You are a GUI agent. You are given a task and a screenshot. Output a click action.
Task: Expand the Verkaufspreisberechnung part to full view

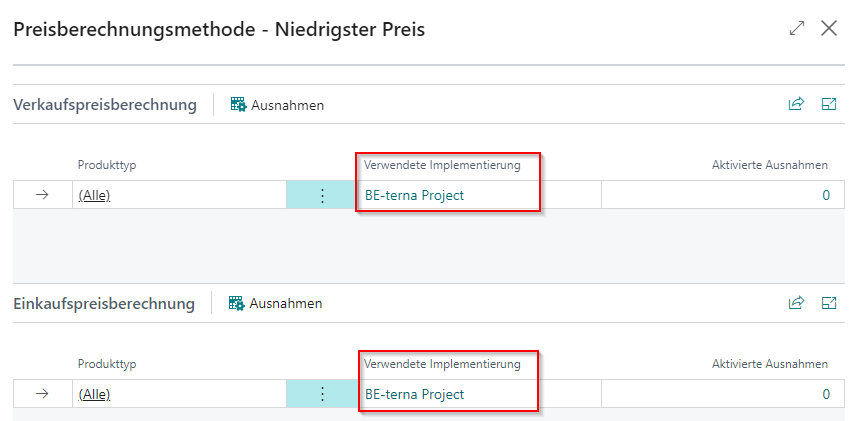828,104
